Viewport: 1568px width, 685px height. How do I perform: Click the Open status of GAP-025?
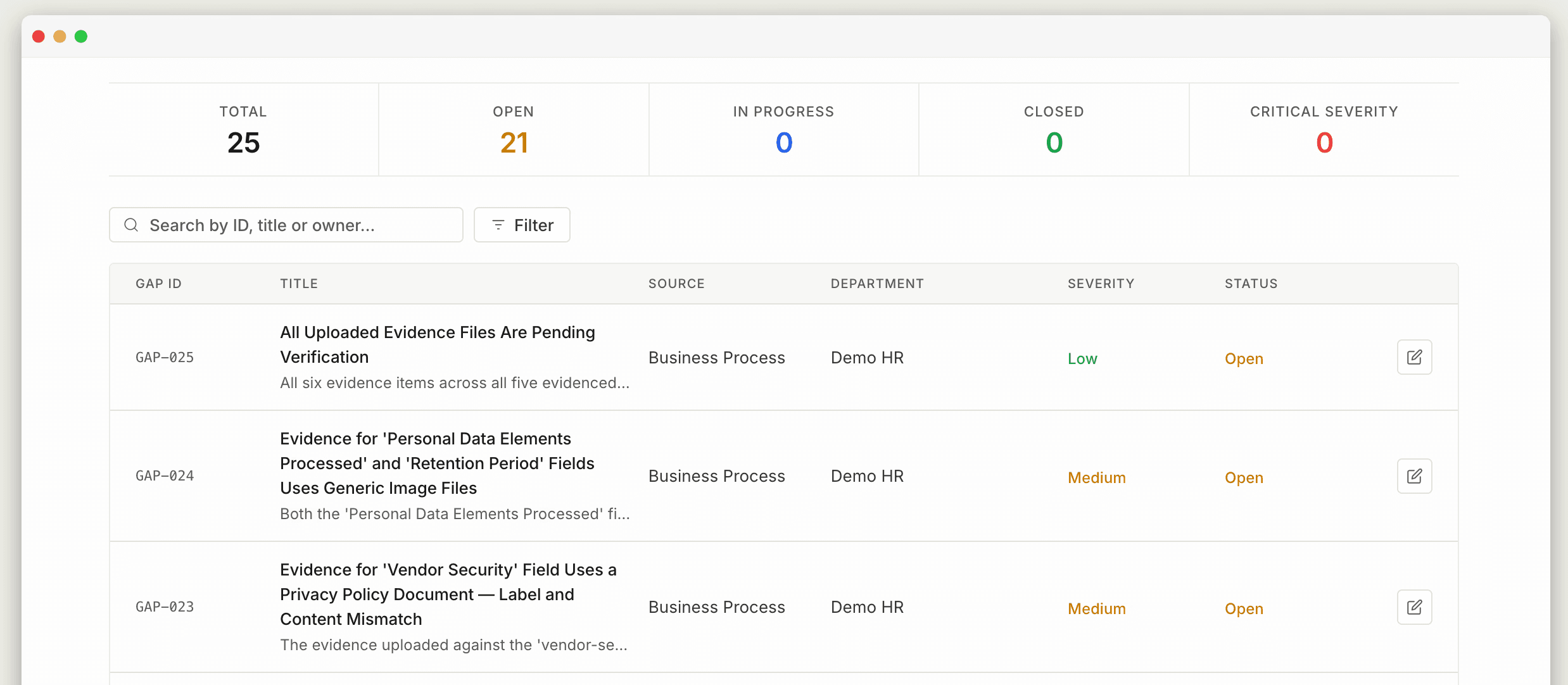1244,359
